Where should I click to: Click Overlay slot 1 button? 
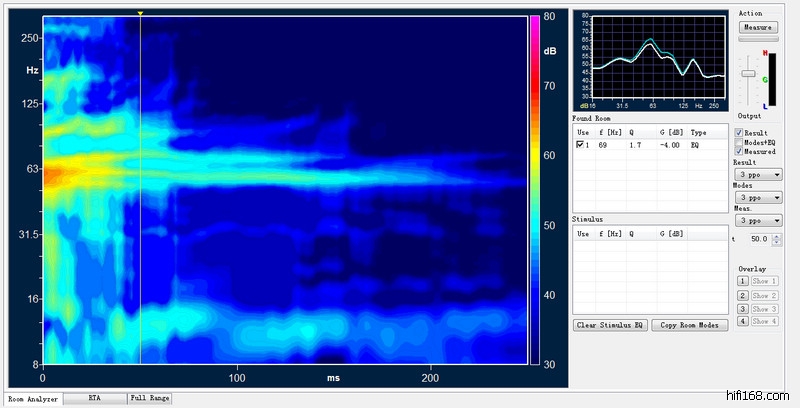743,281
